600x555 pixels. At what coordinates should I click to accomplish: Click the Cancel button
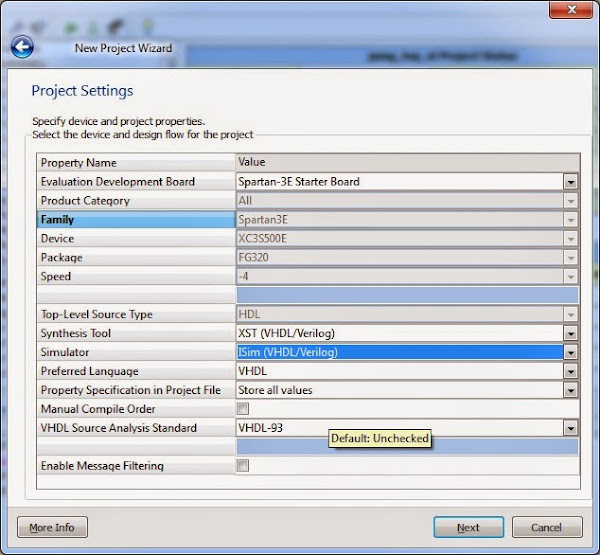coord(547,527)
